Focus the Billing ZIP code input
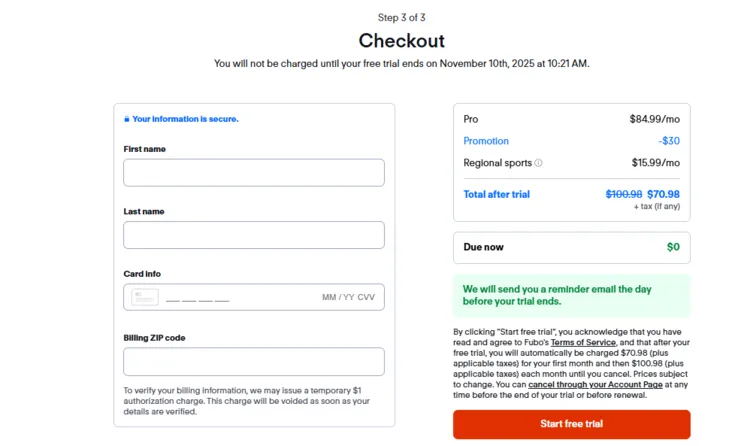Viewport: 750px width, 446px height. point(254,361)
